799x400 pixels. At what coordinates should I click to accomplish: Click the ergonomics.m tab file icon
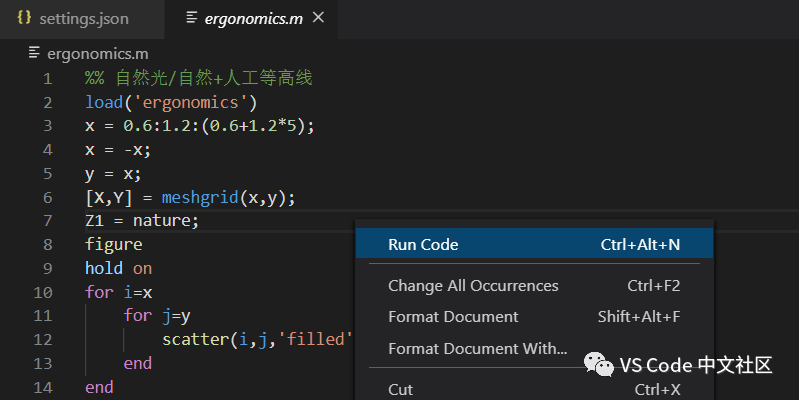192,18
